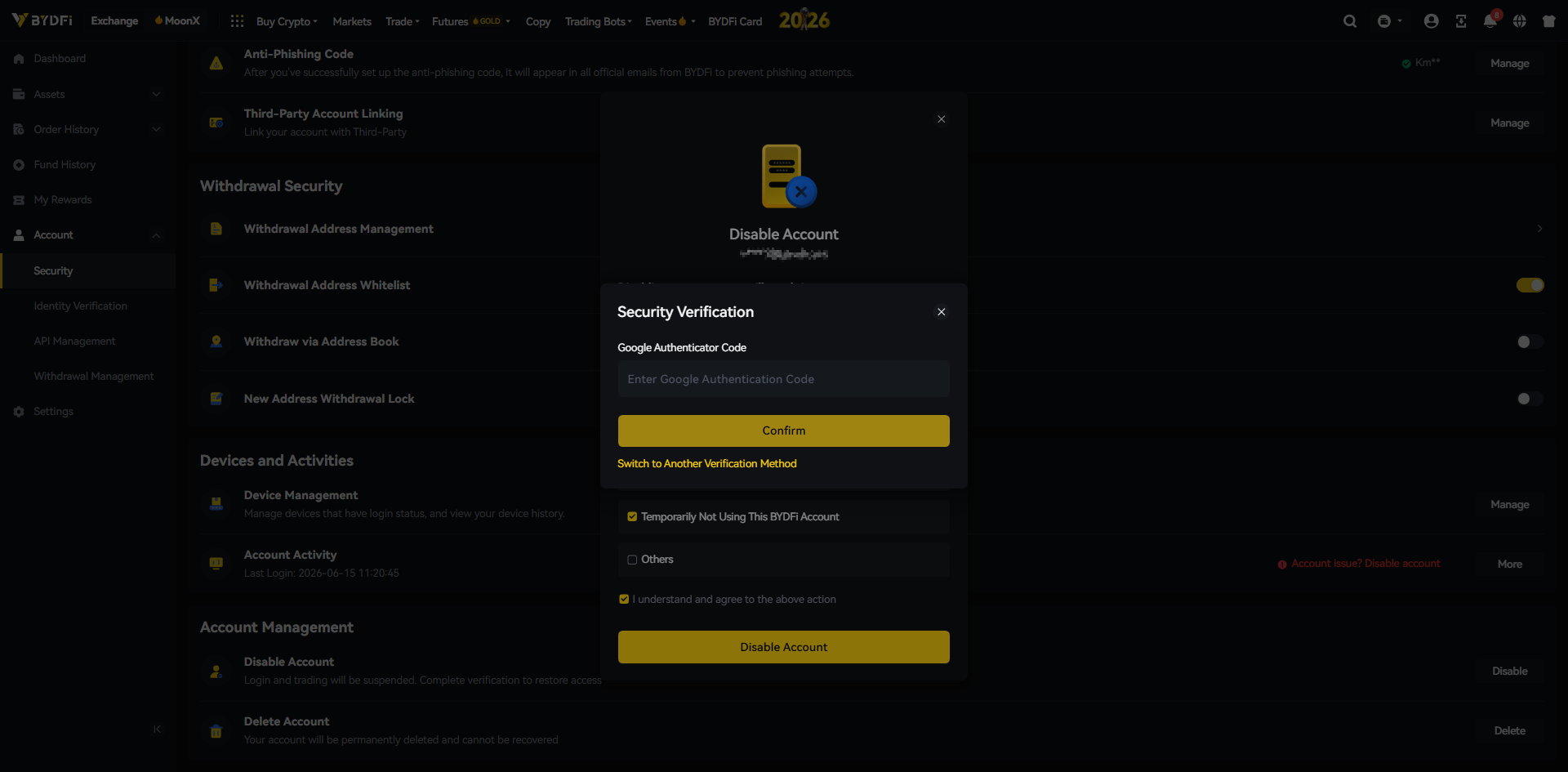Check the Others reason checkbox
Image resolution: width=1568 pixels, height=772 pixels.
(632, 560)
